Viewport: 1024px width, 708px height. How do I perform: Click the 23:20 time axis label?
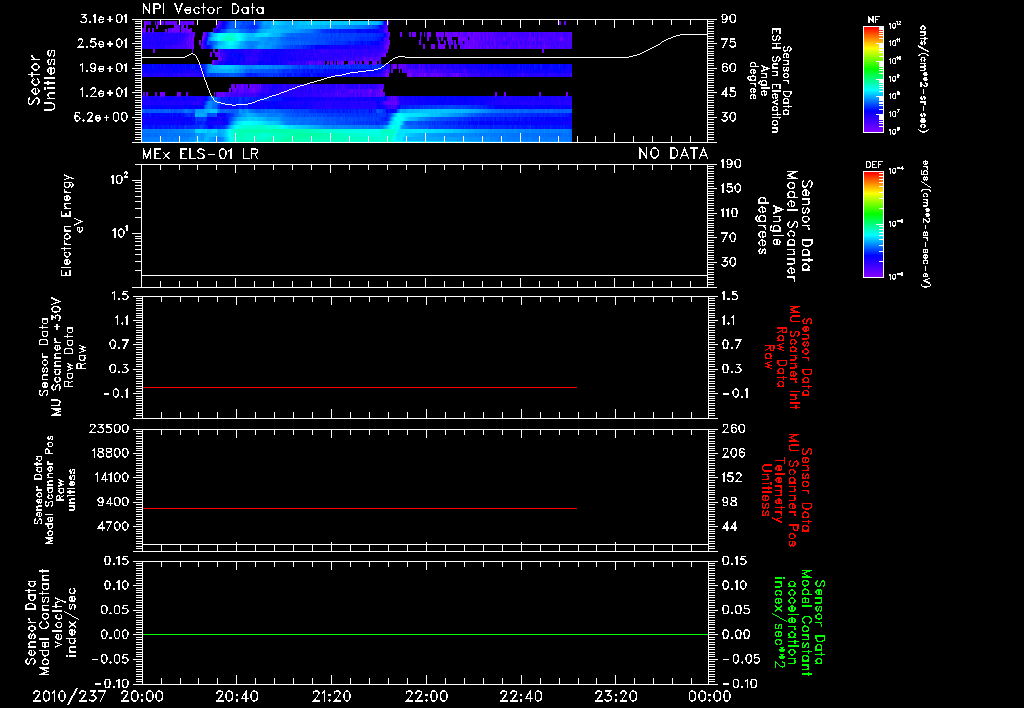tap(615, 696)
